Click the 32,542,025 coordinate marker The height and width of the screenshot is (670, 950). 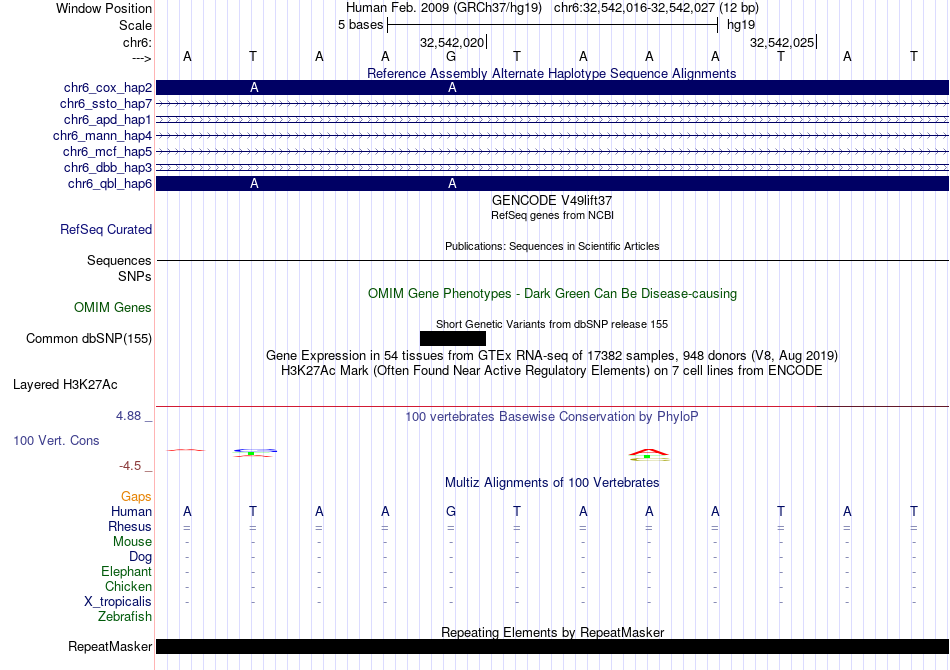coord(783,42)
